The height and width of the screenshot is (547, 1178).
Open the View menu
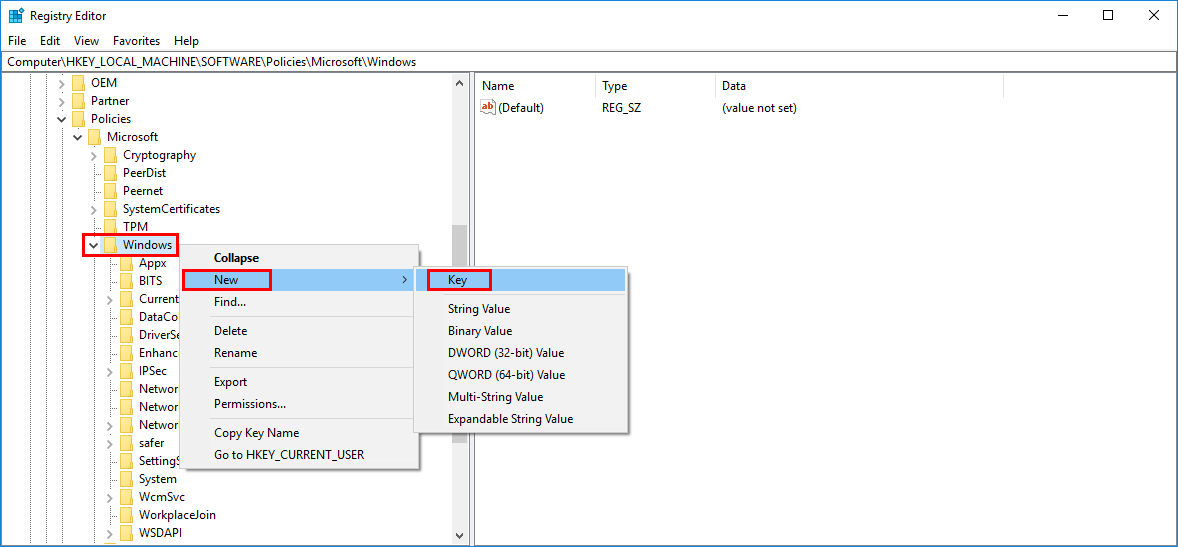(86, 41)
